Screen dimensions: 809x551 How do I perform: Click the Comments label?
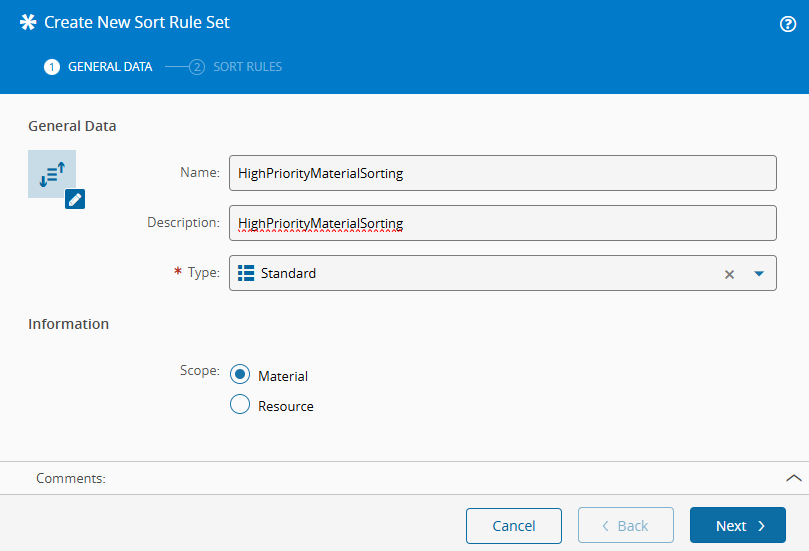point(71,479)
